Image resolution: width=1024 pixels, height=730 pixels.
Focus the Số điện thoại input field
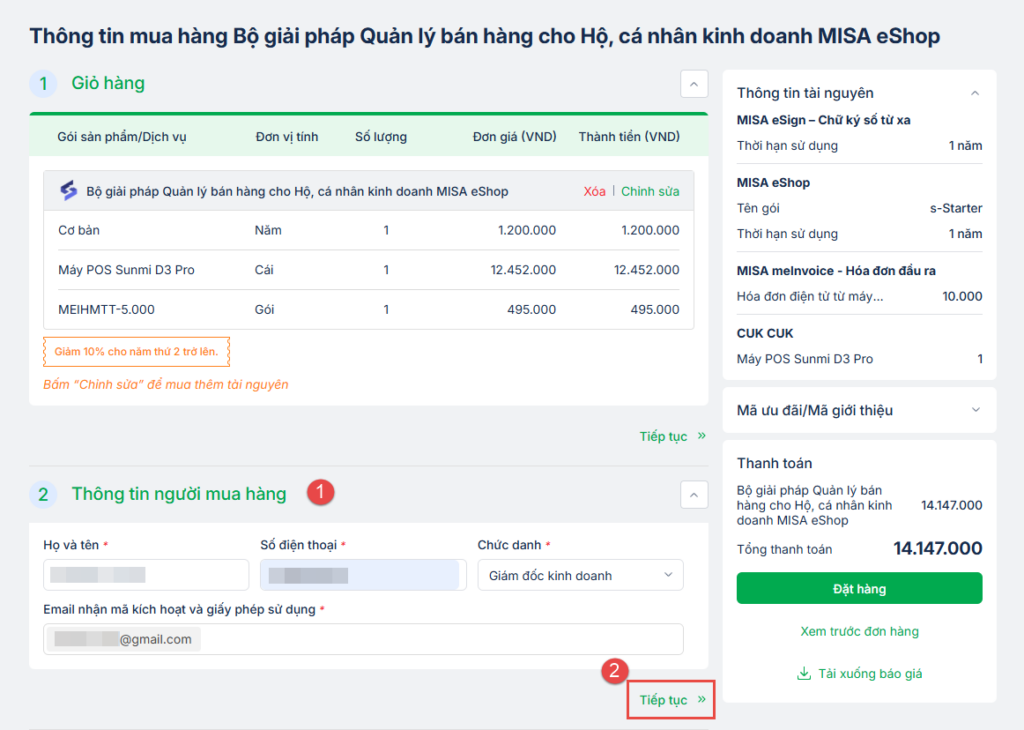coord(359,575)
